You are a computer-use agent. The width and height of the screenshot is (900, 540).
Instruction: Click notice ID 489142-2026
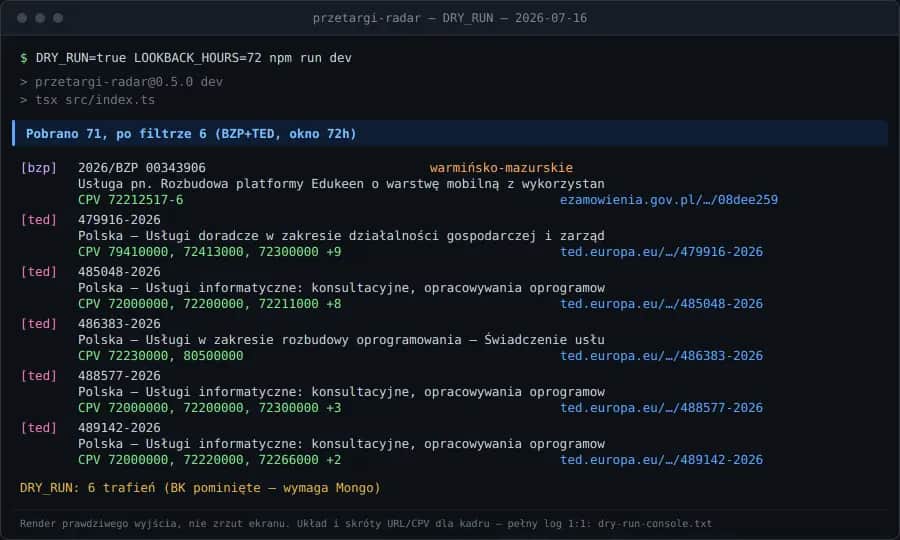[x=119, y=428]
